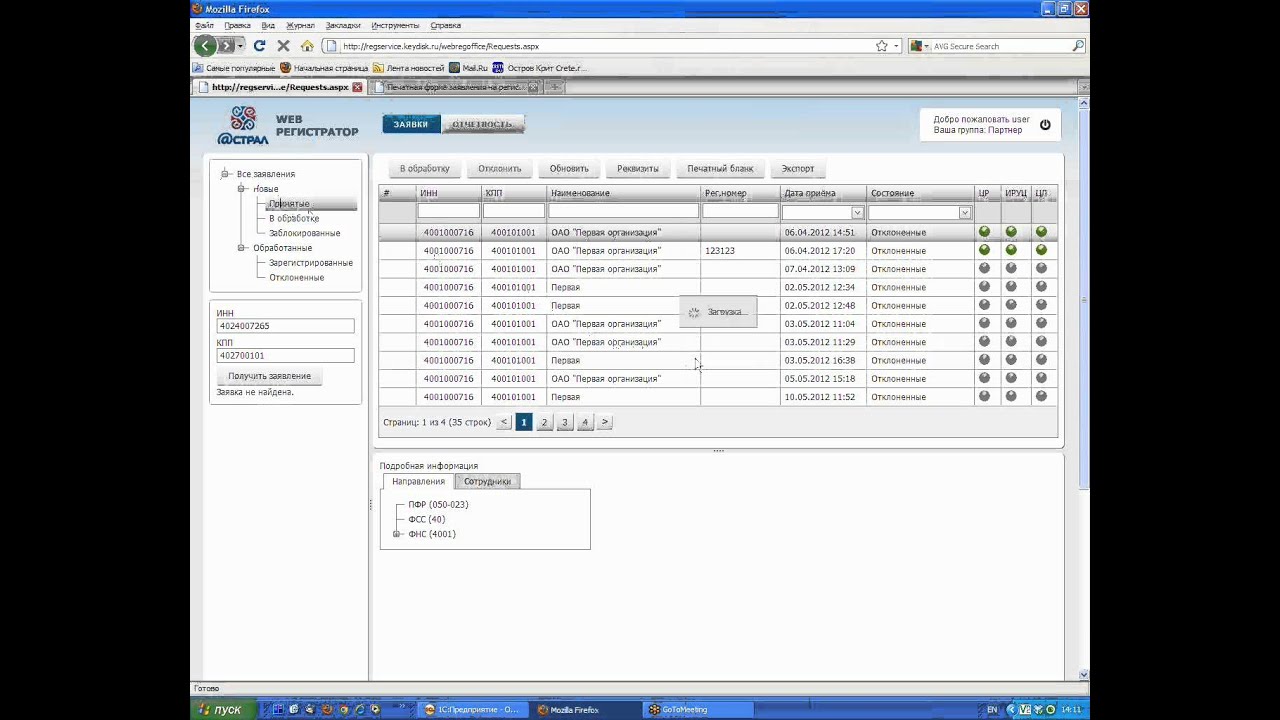Go to page 3 of results
Image resolution: width=1280 pixels, height=720 pixels.
[564, 422]
